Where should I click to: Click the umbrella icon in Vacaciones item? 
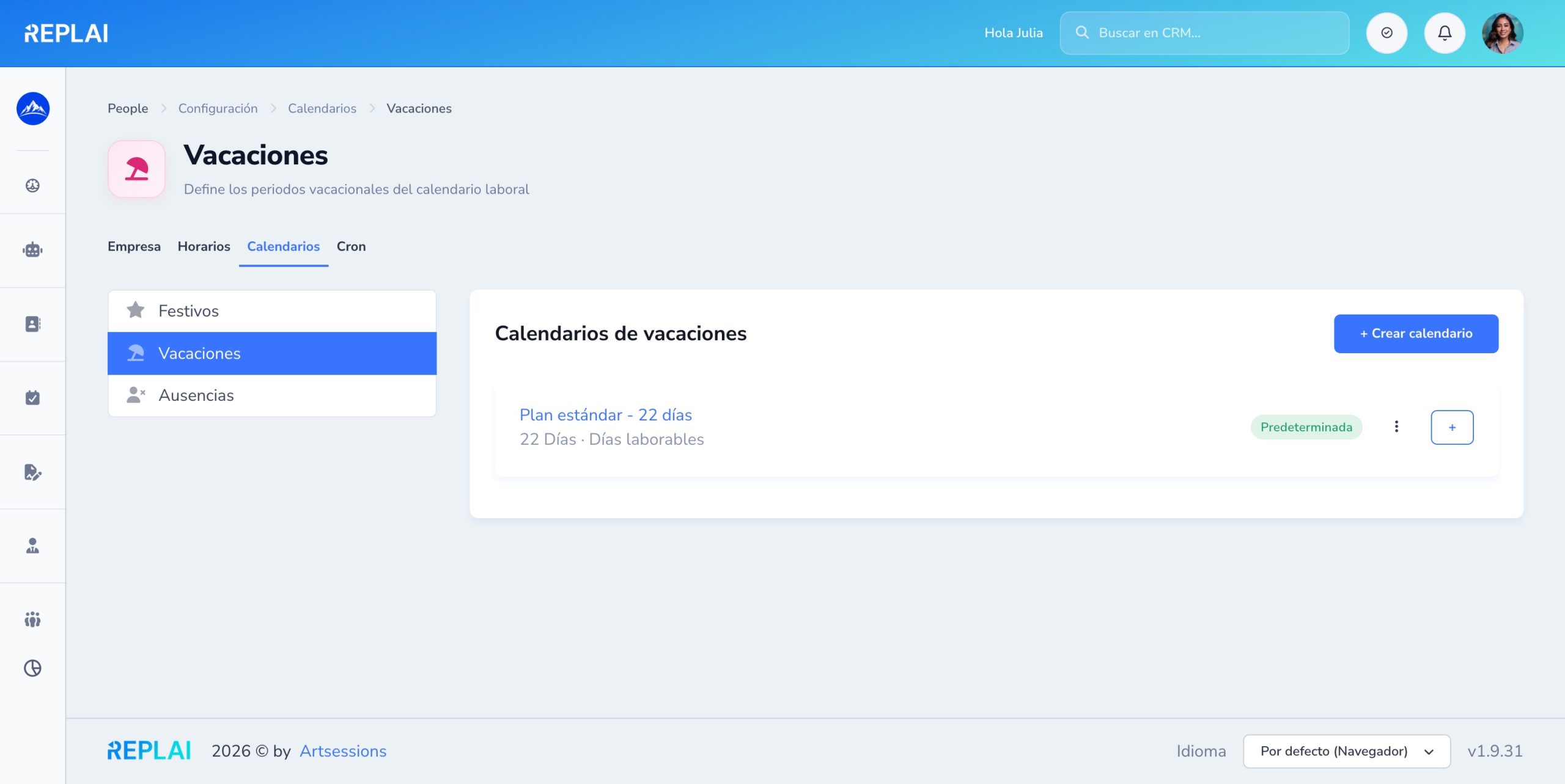pyautogui.click(x=136, y=353)
